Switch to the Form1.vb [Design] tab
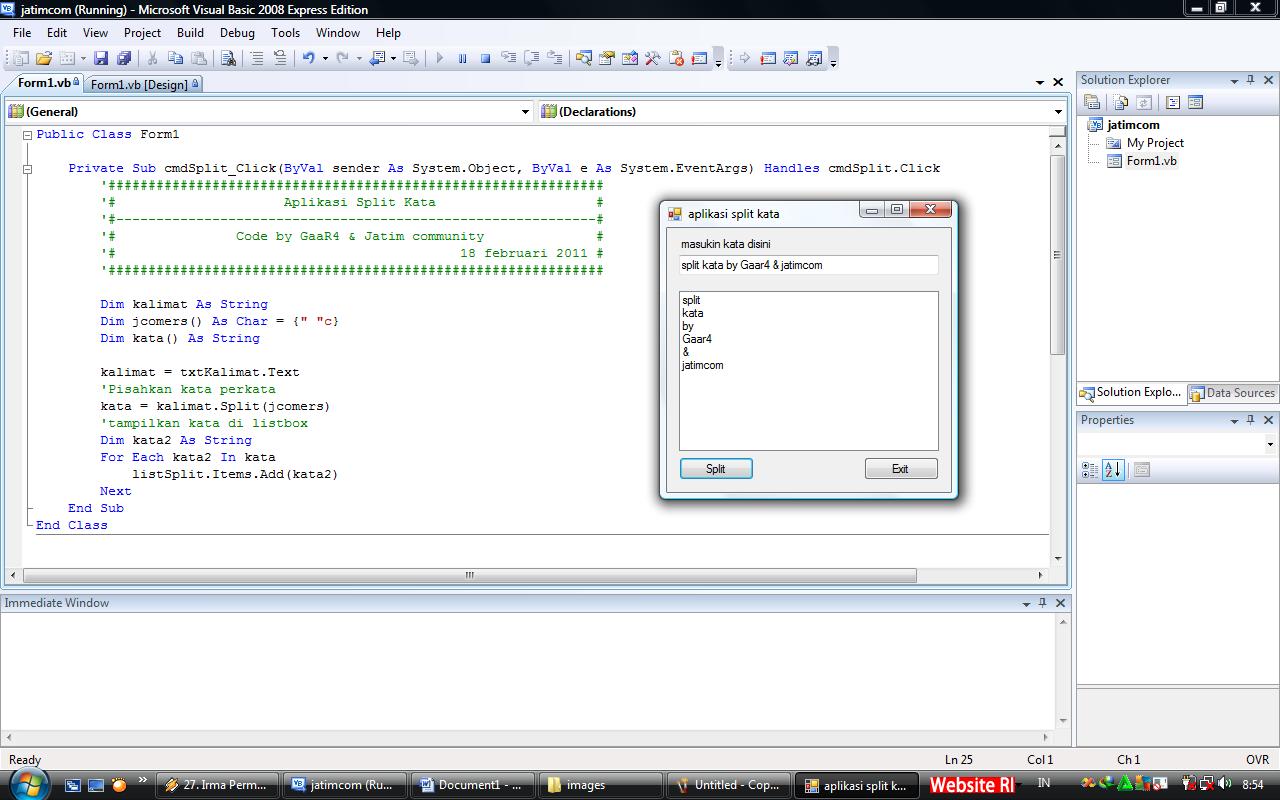Screen dimensions: 1280x800 pos(141,84)
